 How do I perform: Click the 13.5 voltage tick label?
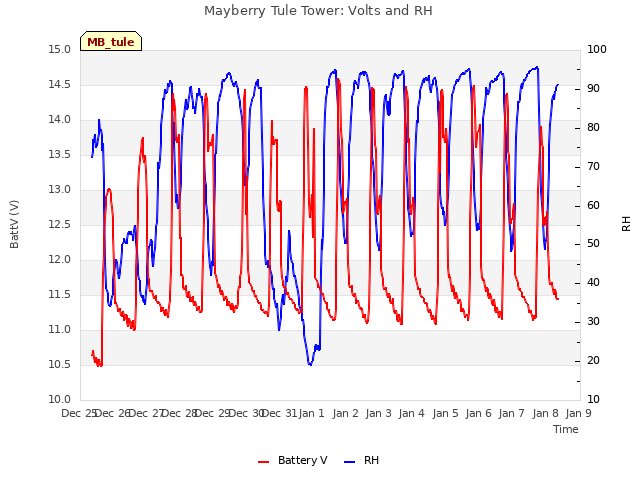pyautogui.click(x=60, y=155)
